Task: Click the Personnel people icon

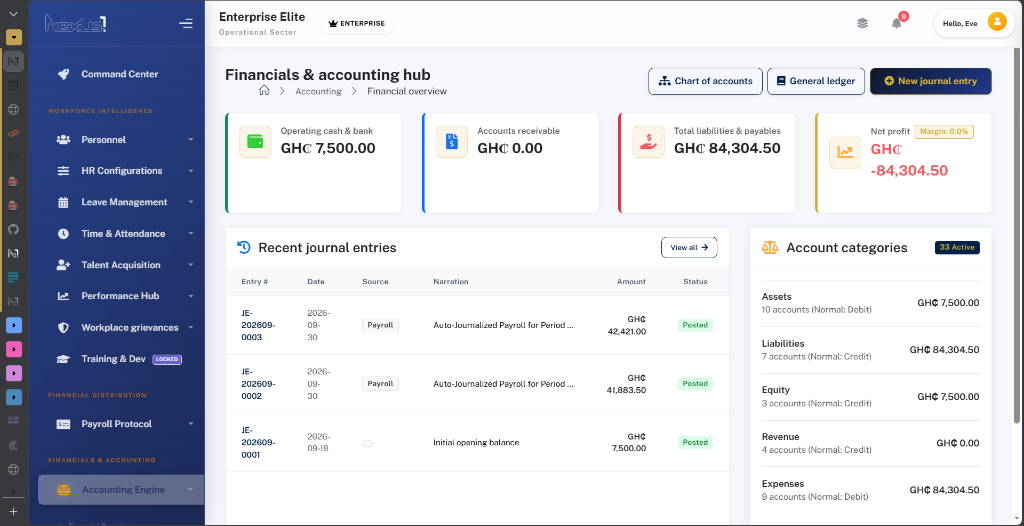Action: pyautogui.click(x=63, y=140)
